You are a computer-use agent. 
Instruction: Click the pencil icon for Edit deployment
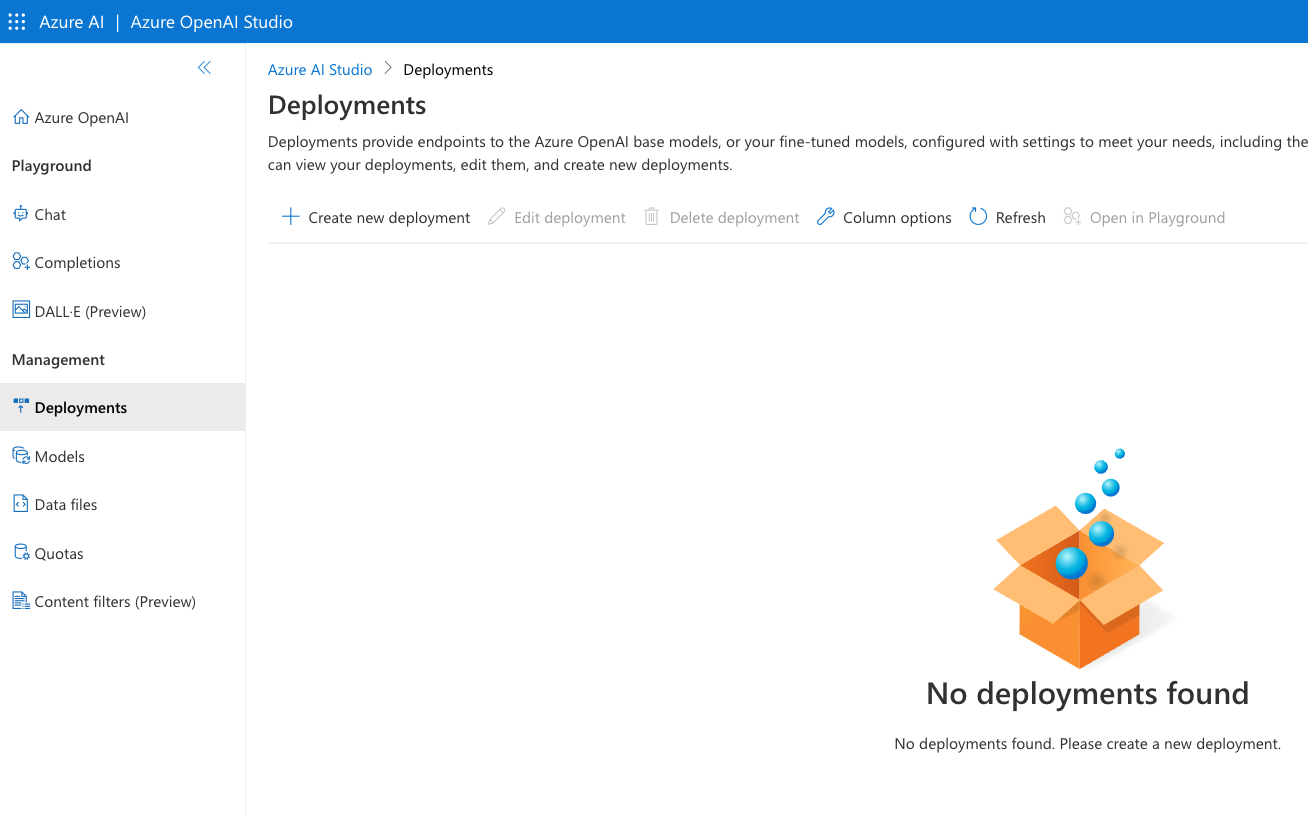[496, 217]
